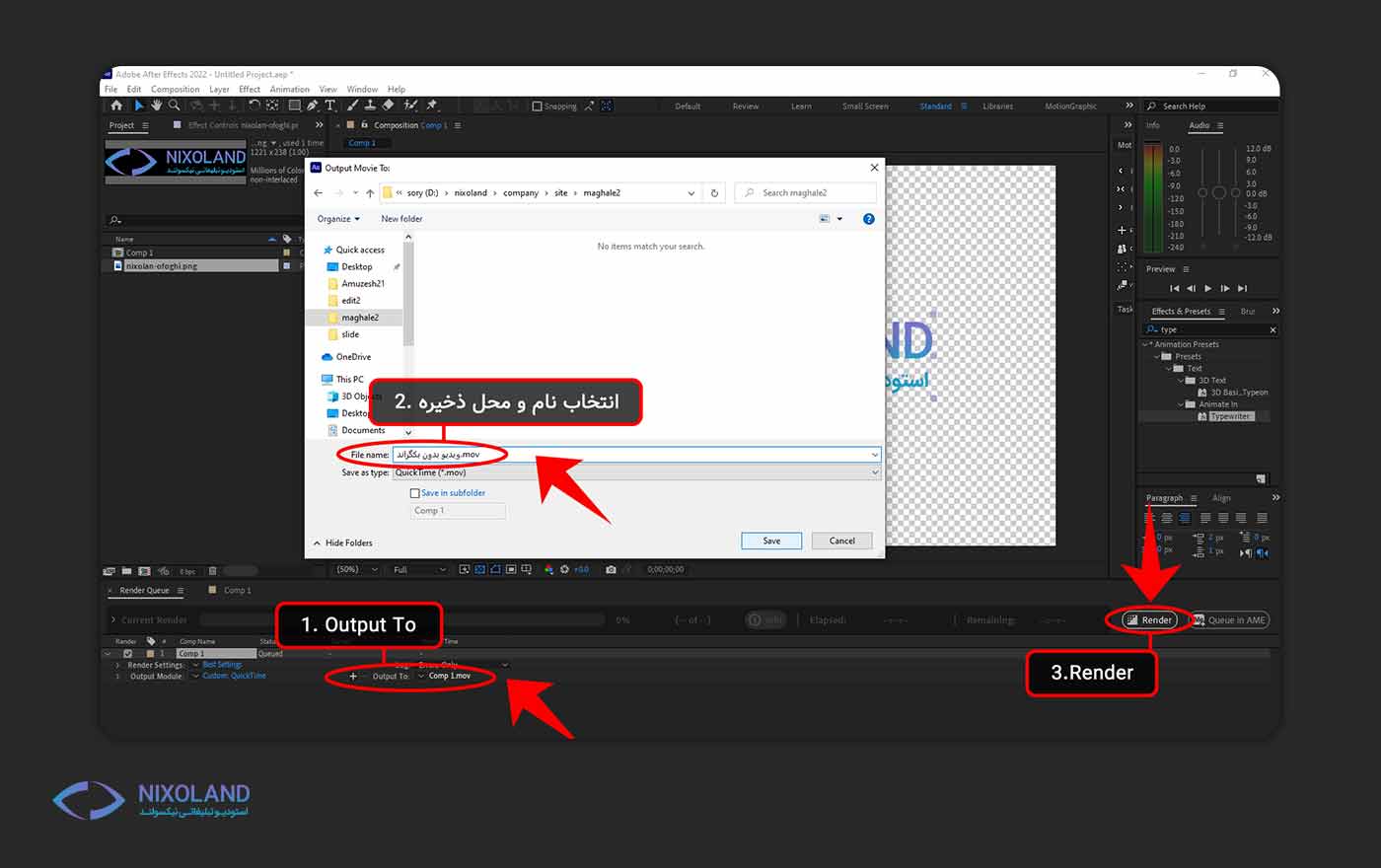The image size is (1381, 868).
Task: Open the Animation menu
Action: 290,89
